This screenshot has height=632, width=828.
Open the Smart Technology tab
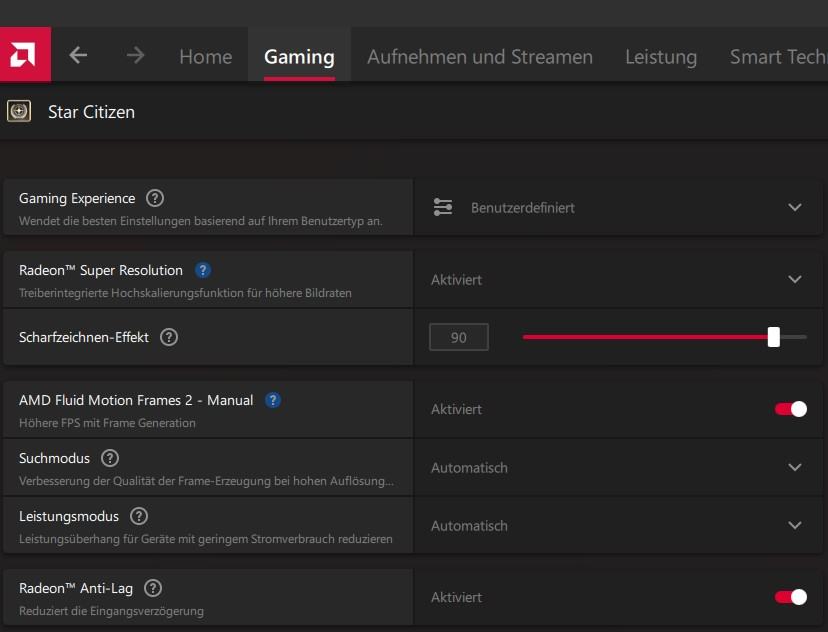[x=778, y=56]
